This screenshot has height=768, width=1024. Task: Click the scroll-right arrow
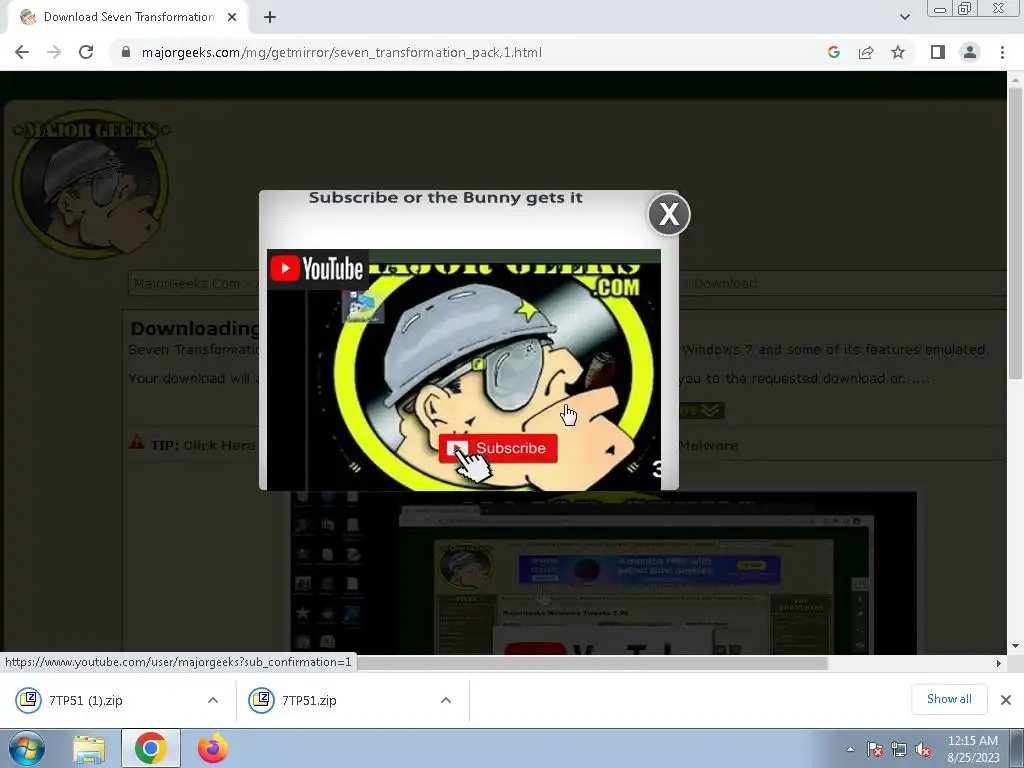(x=998, y=664)
